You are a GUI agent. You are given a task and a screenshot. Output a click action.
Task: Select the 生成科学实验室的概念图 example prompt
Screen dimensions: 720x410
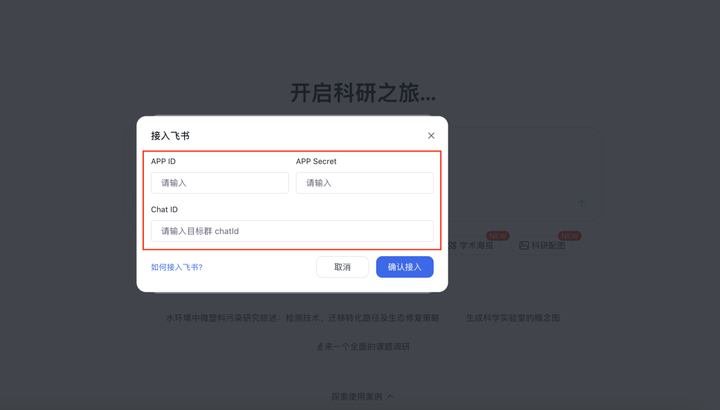pyautogui.click(x=513, y=318)
